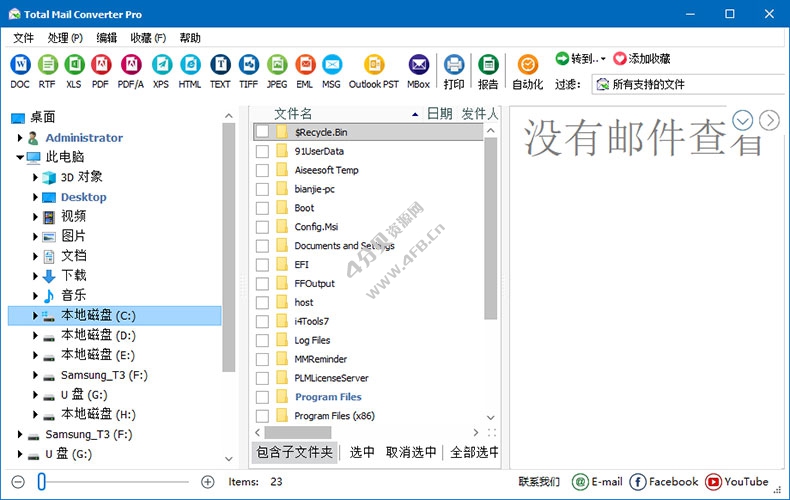Choose the XLS export icon
This screenshot has height=500, width=790.
[74, 65]
